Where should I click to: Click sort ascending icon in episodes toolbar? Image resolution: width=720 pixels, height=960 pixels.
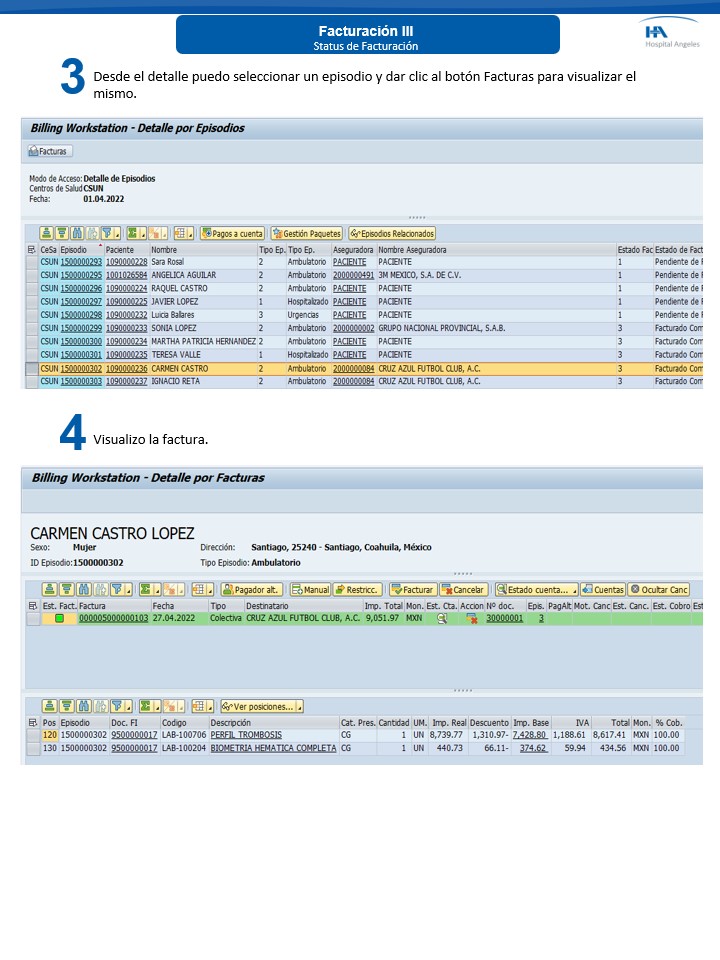(x=46, y=233)
